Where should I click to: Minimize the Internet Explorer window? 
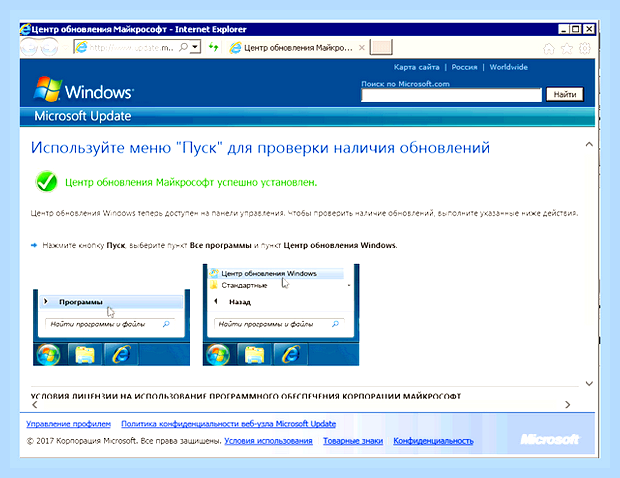(563, 29)
